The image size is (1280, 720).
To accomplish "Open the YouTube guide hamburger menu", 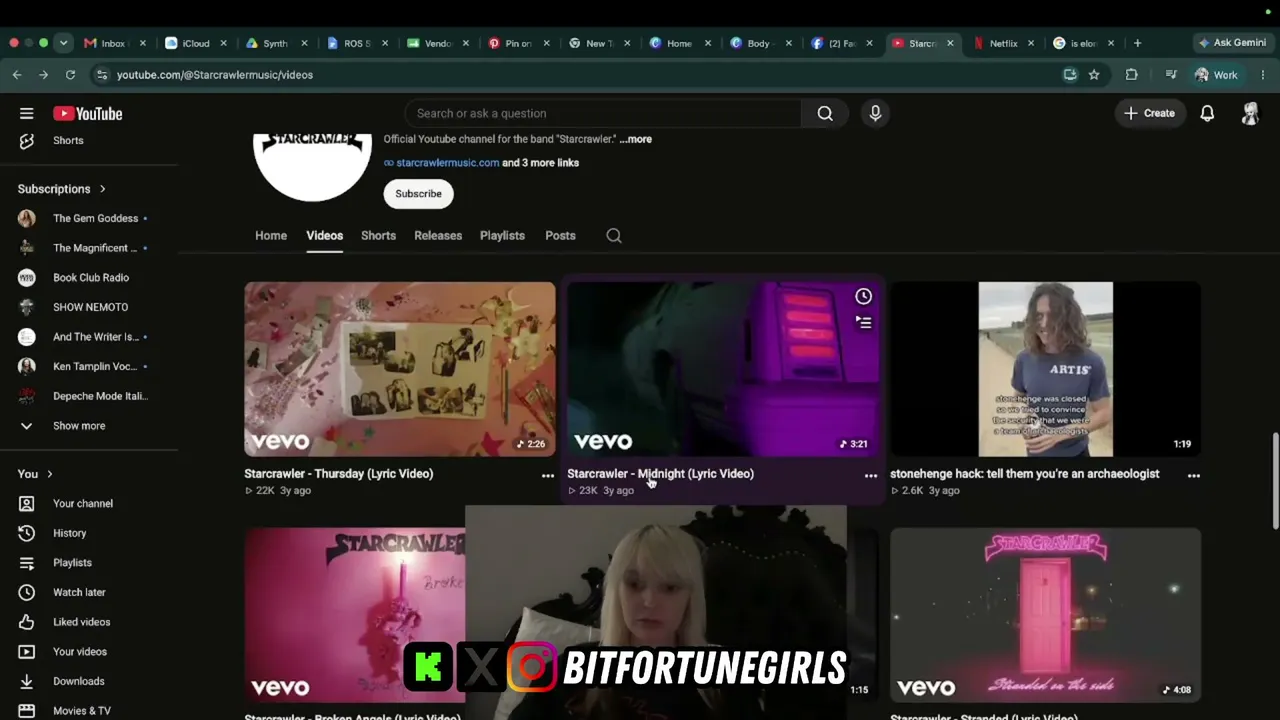I will 27,113.
